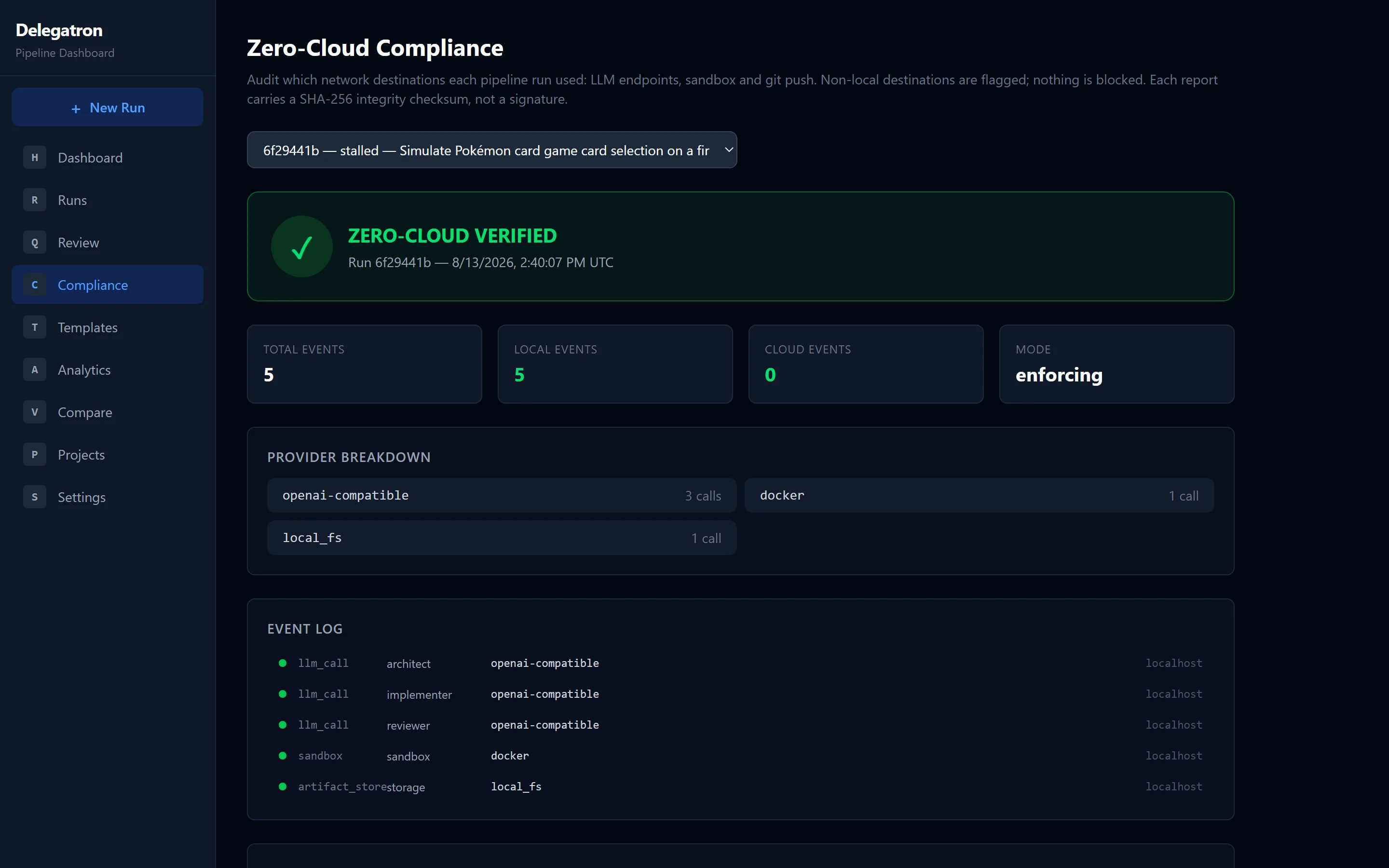Viewport: 1389px width, 868px height.
Task: Click the Run 6f29441b timestamp line
Action: click(480, 262)
